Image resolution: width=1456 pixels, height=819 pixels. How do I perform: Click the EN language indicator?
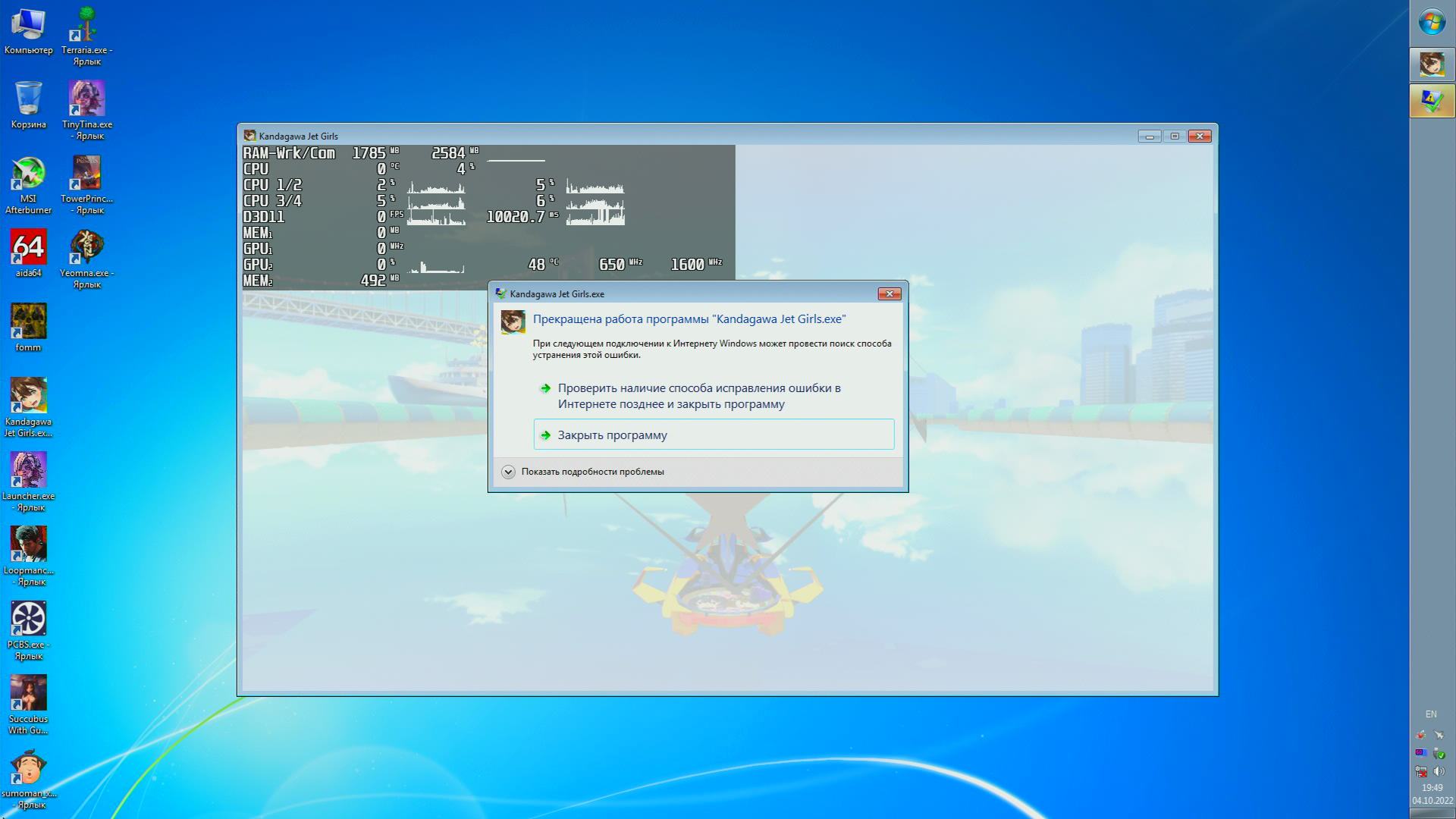[1431, 714]
